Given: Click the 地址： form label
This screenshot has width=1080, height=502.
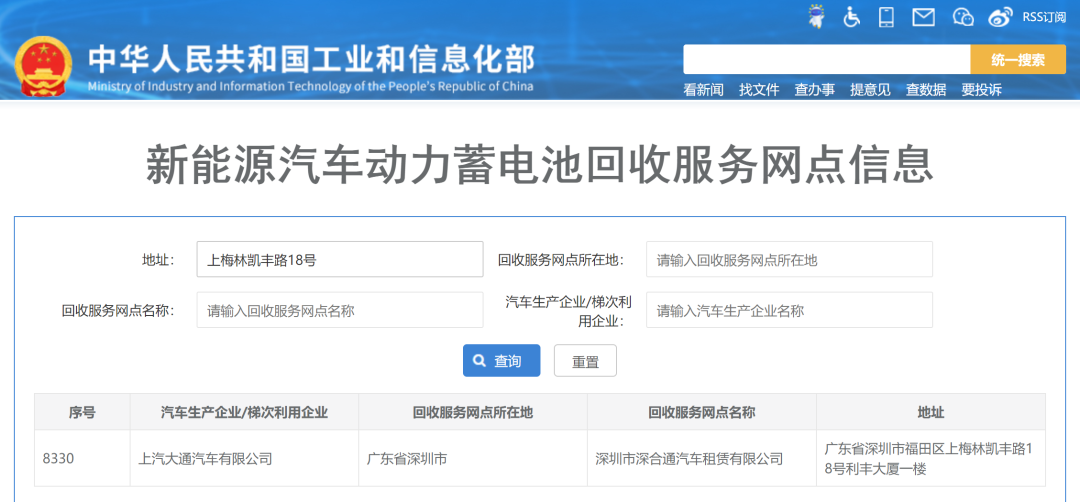Looking at the screenshot, I should click(x=158, y=260).
